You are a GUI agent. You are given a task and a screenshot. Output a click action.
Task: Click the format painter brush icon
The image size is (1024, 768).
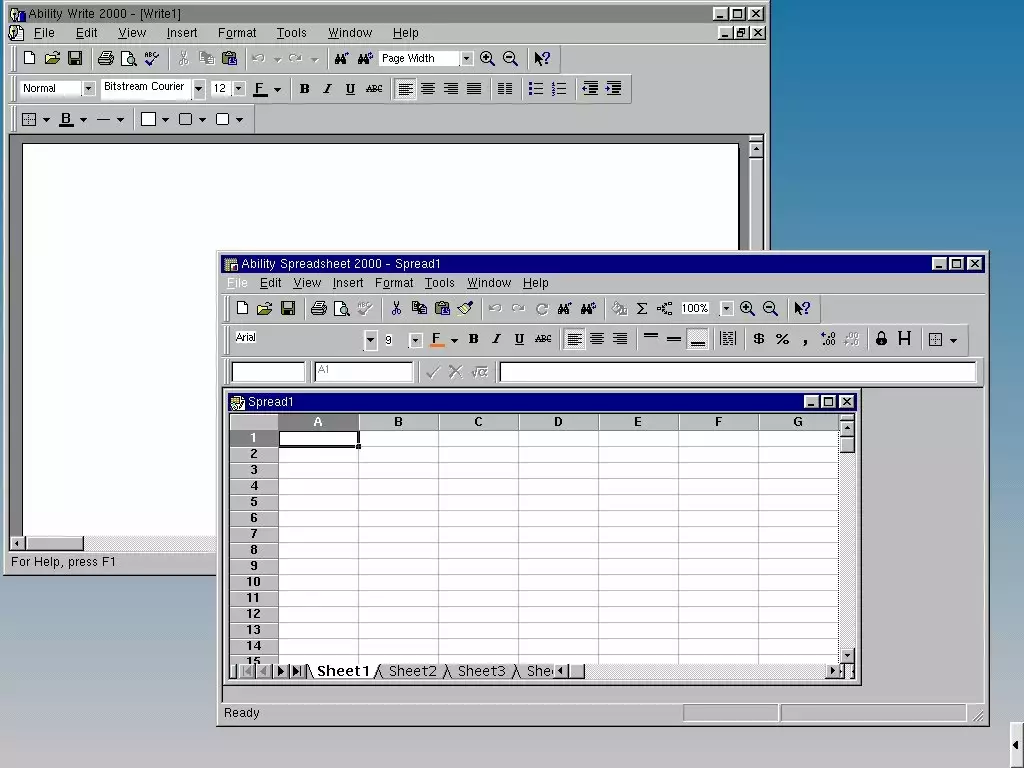(465, 309)
